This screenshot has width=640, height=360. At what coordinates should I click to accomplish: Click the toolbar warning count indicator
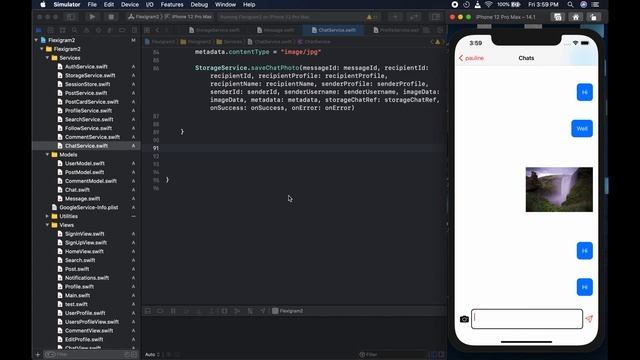(371, 17)
